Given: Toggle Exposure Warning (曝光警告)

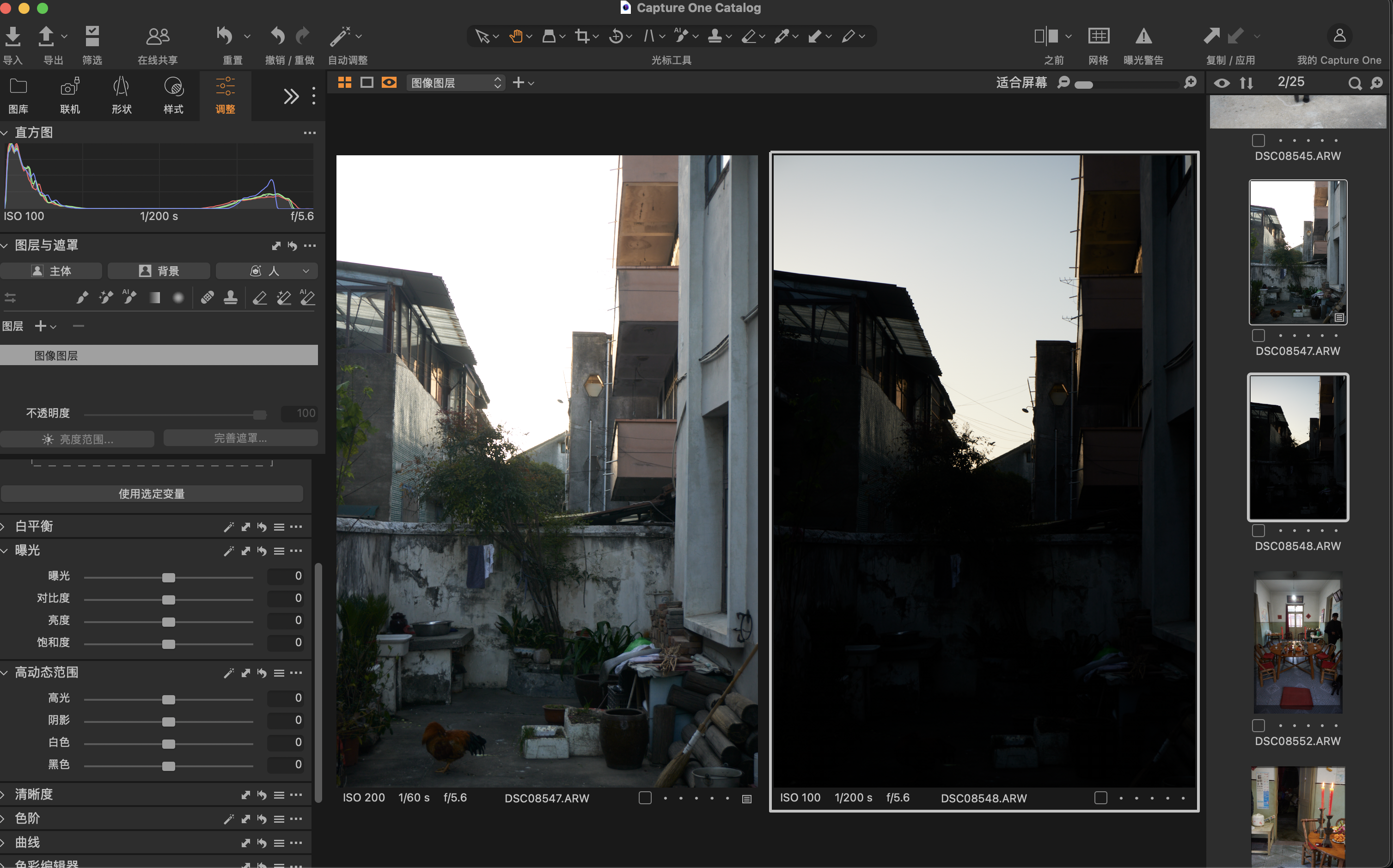Looking at the screenshot, I should click(1143, 36).
